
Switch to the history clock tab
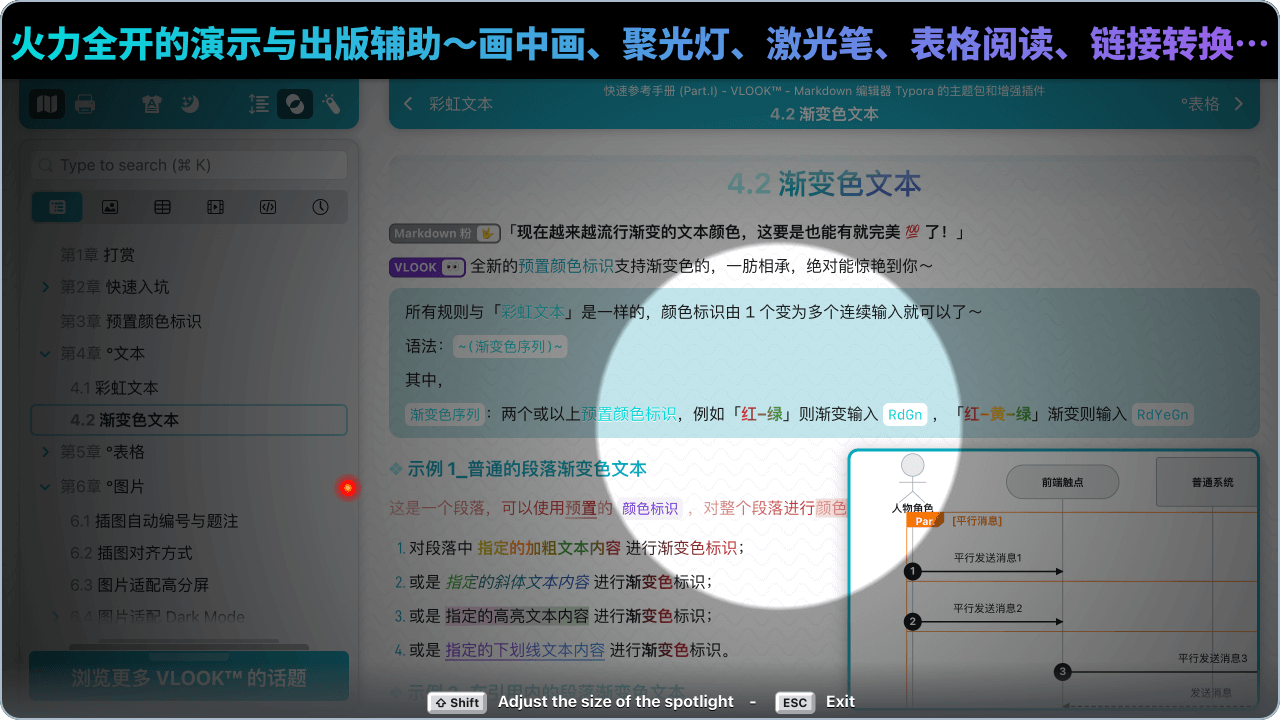(x=320, y=207)
